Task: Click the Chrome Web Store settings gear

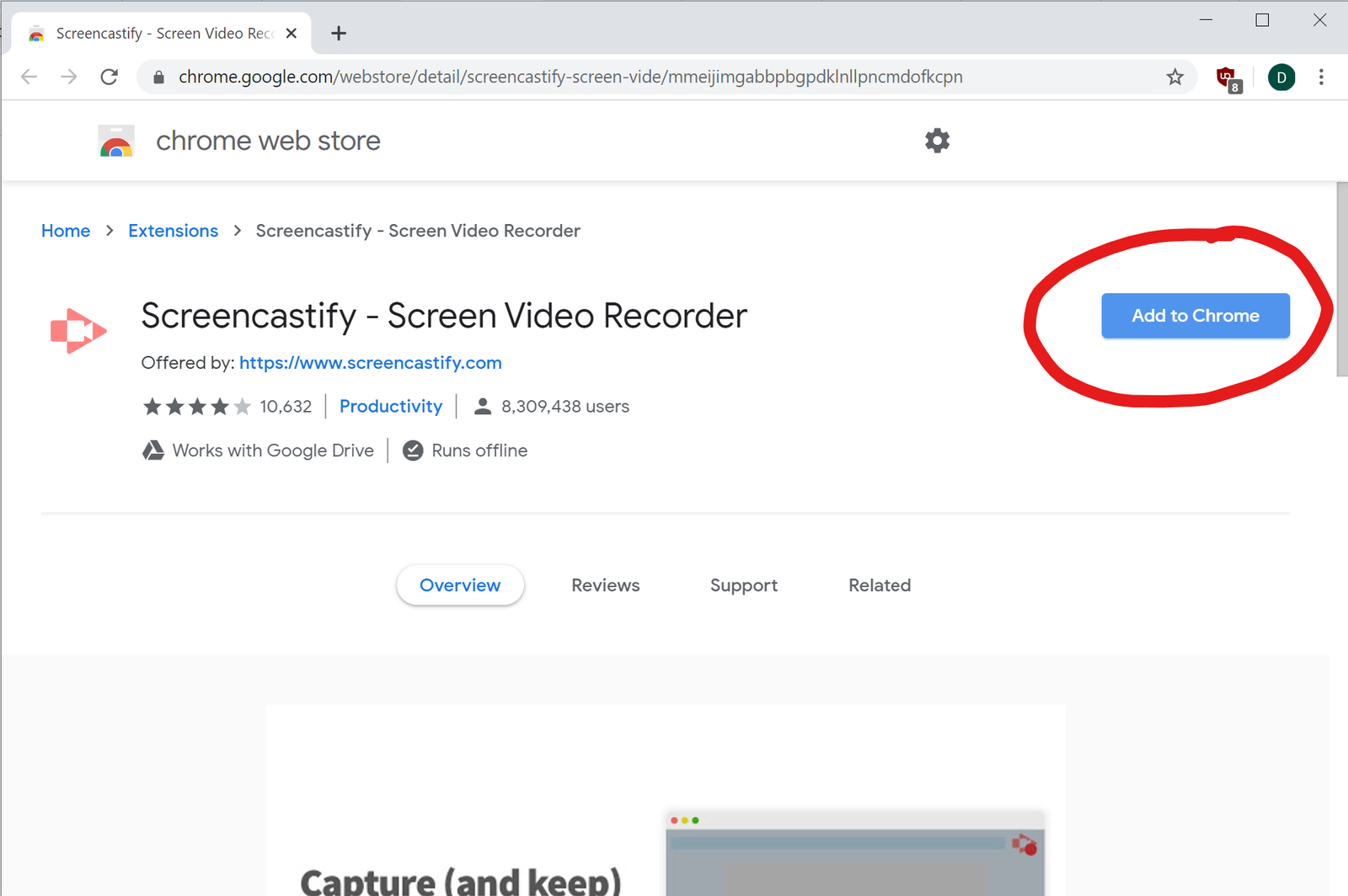Action: click(937, 141)
